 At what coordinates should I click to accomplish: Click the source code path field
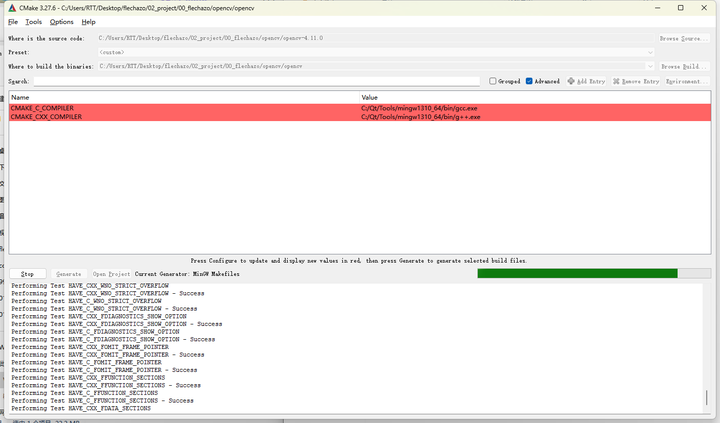(x=376, y=38)
